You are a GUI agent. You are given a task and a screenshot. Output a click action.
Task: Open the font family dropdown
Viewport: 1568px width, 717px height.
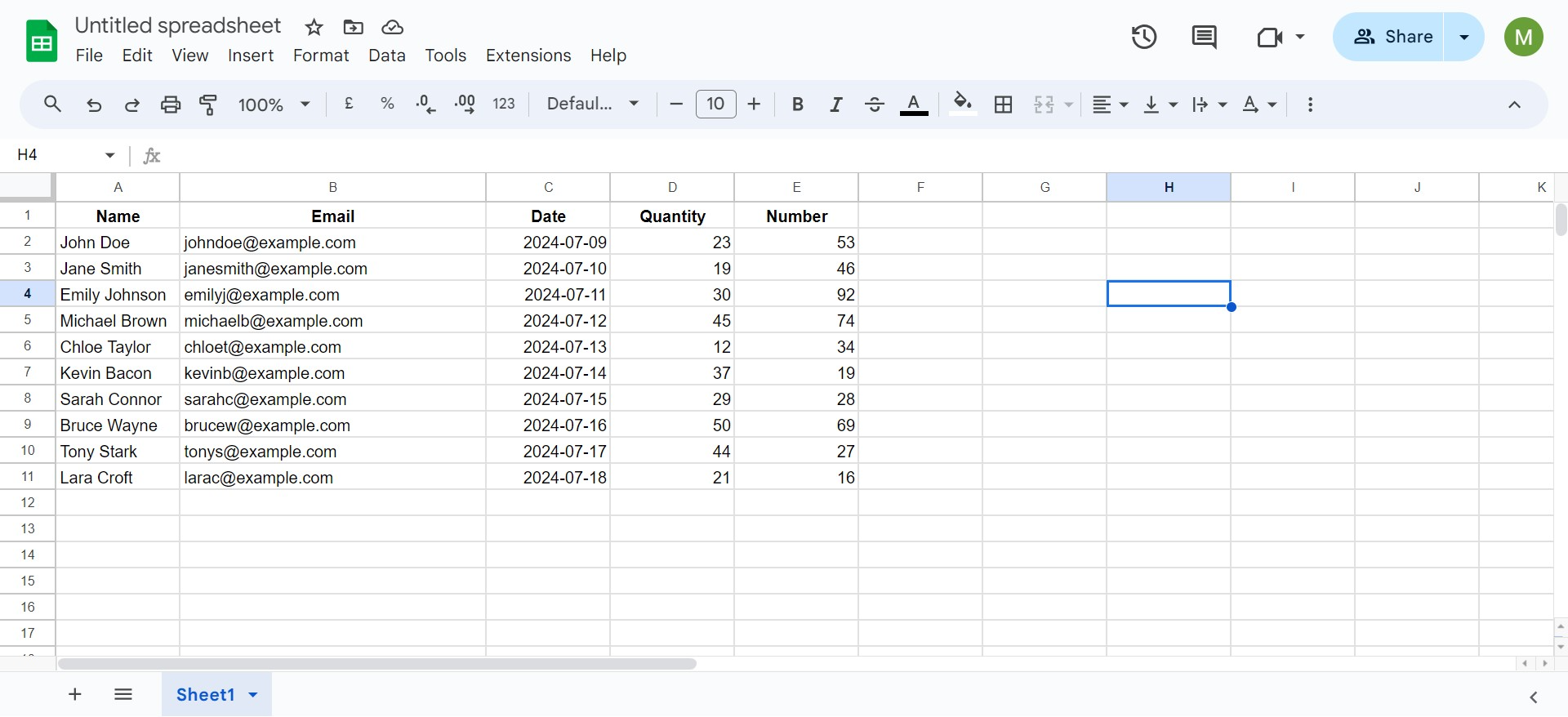(x=592, y=104)
